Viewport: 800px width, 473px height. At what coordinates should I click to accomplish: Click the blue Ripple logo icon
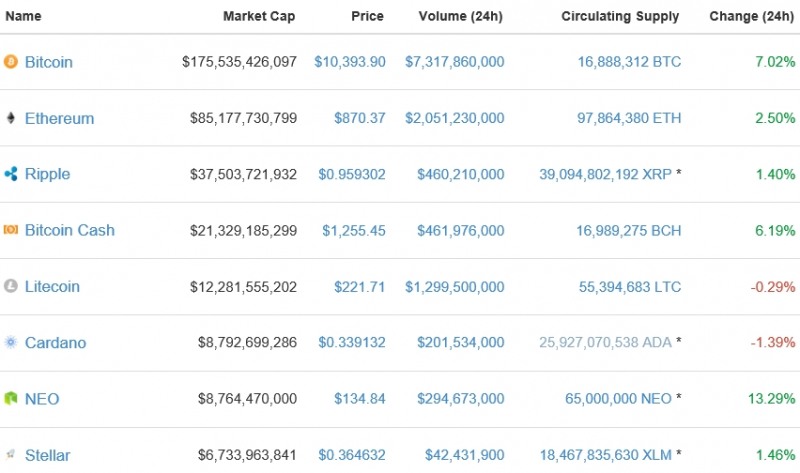click(x=11, y=174)
